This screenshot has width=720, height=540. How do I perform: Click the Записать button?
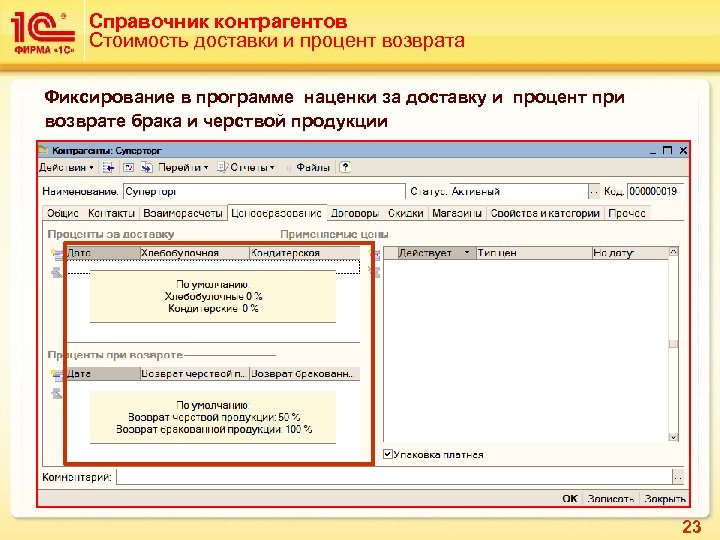611,499
